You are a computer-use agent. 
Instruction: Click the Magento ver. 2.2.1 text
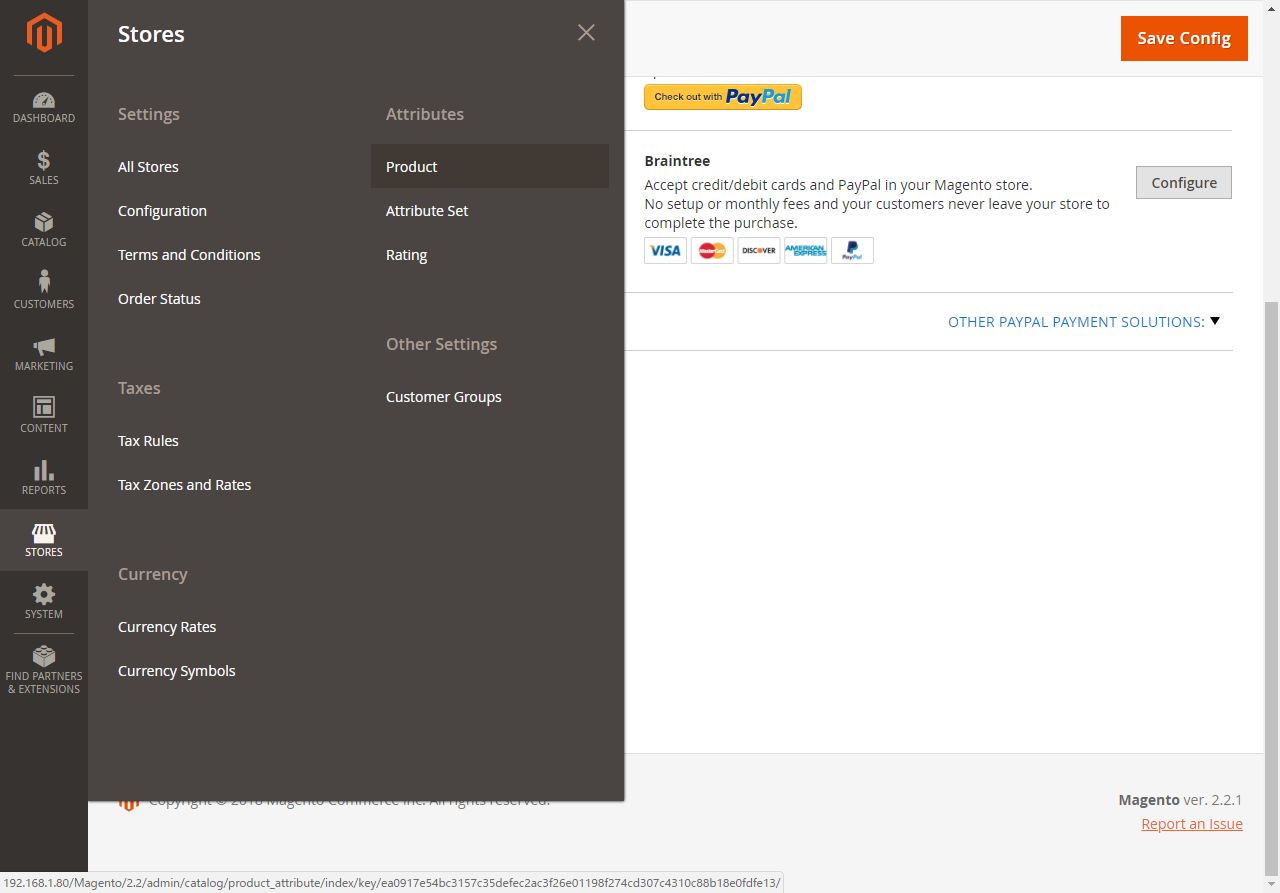1180,800
